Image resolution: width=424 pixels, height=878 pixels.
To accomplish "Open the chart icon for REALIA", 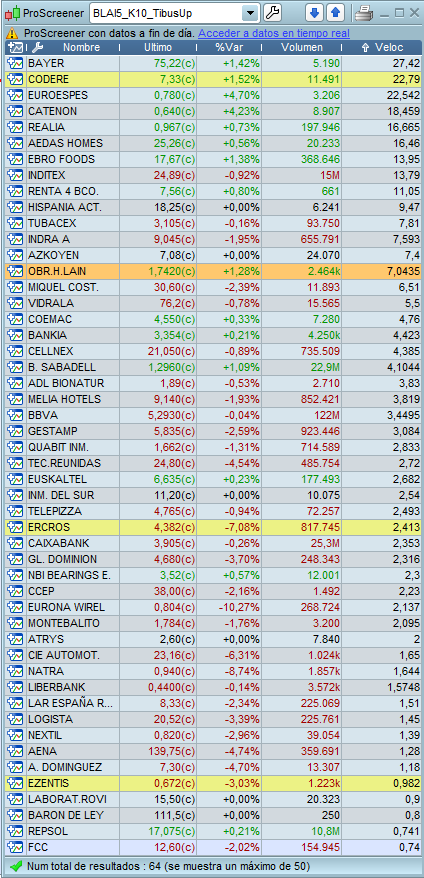I will pyautogui.click(x=13, y=127).
